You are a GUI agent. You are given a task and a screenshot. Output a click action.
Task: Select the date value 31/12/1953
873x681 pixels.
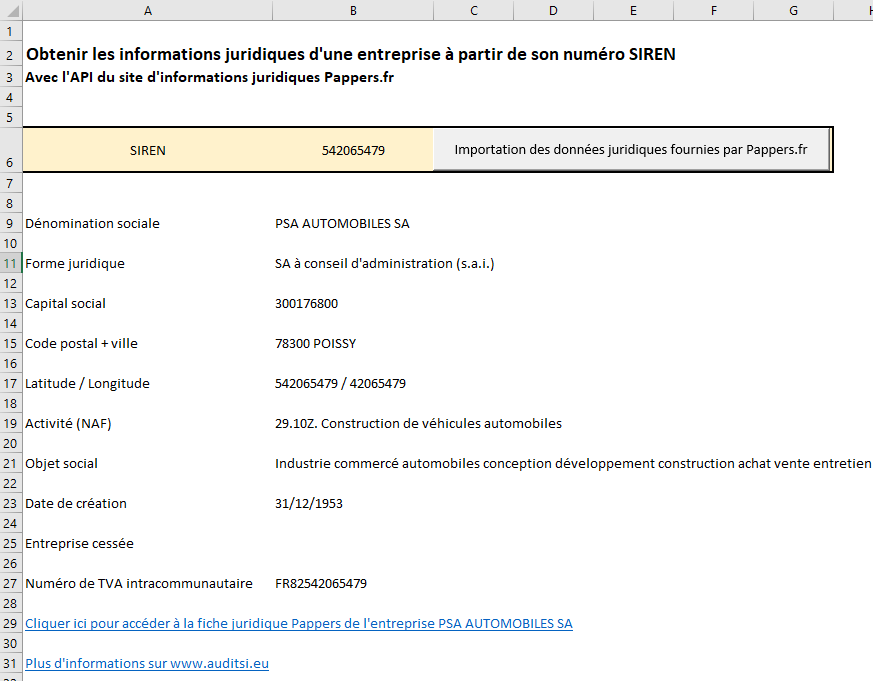tap(308, 503)
